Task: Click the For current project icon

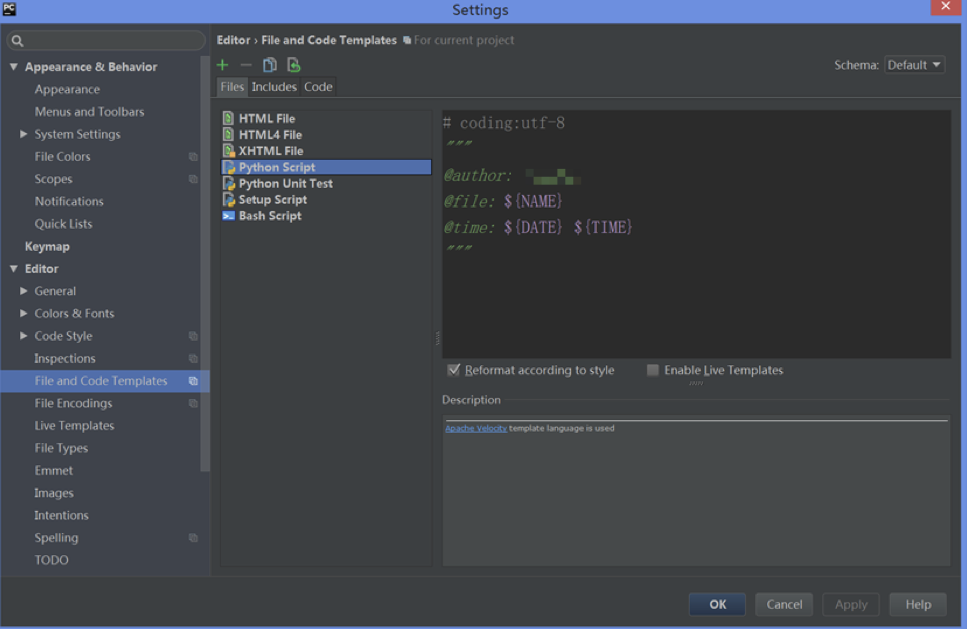Action: pos(407,40)
